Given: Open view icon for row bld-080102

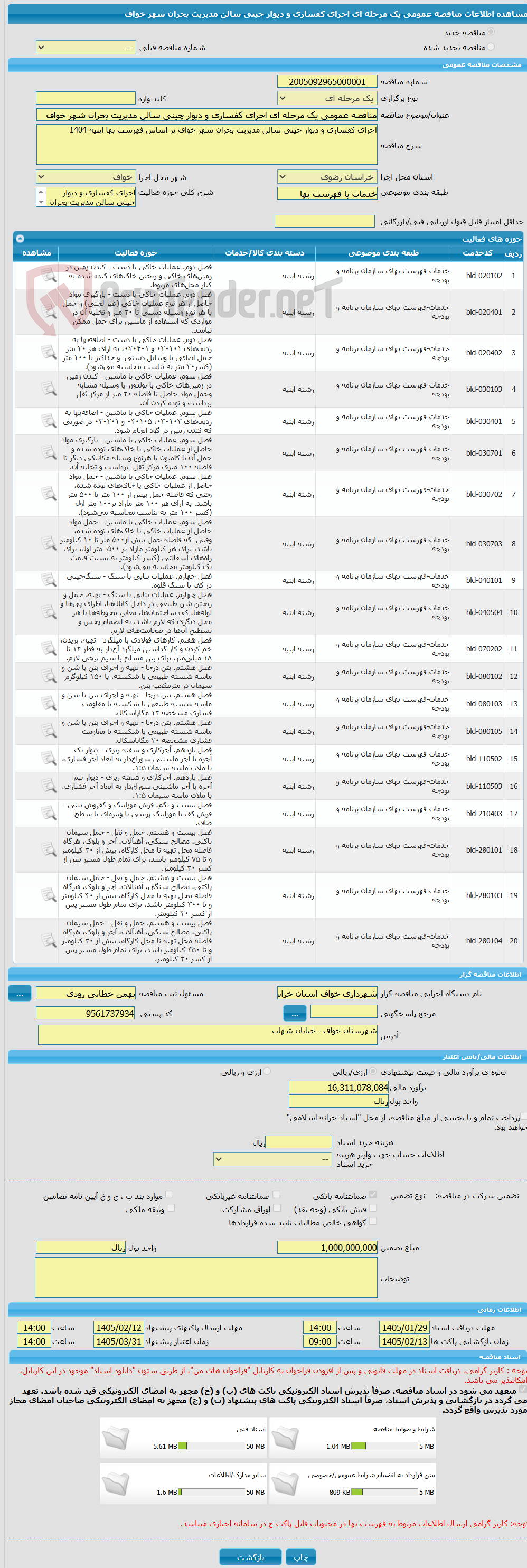Looking at the screenshot, I should coord(49,676).
